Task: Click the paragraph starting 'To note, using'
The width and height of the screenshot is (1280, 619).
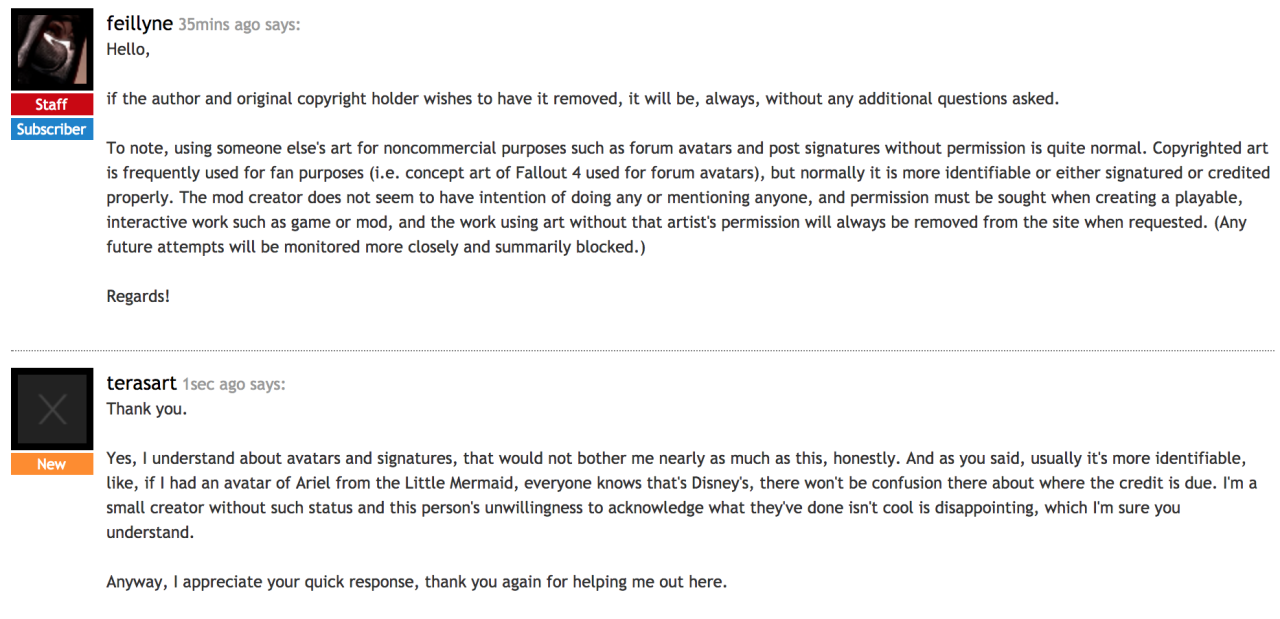Action: (688, 197)
